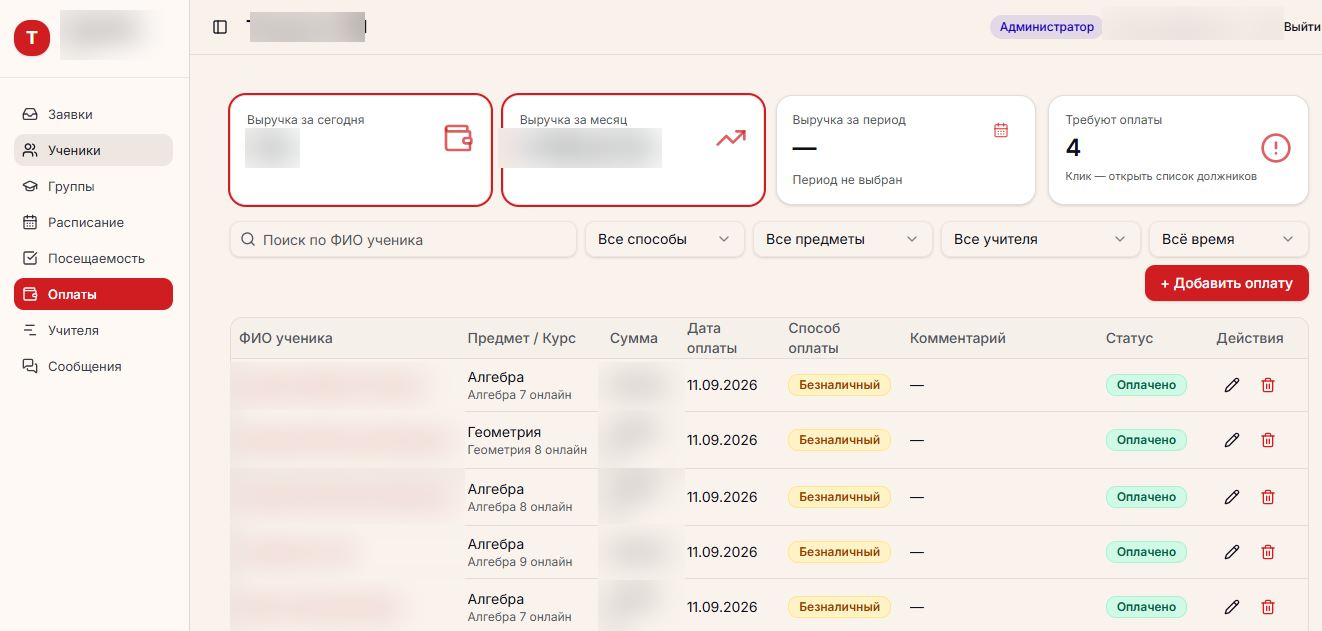The width and height of the screenshot is (1322, 631).
Task: Click the Предмет / Курс column header
Action: click(x=522, y=338)
